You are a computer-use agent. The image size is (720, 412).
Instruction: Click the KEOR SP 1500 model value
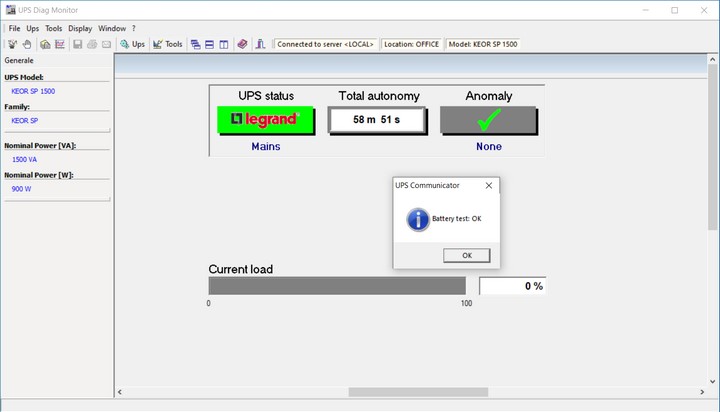(33, 91)
